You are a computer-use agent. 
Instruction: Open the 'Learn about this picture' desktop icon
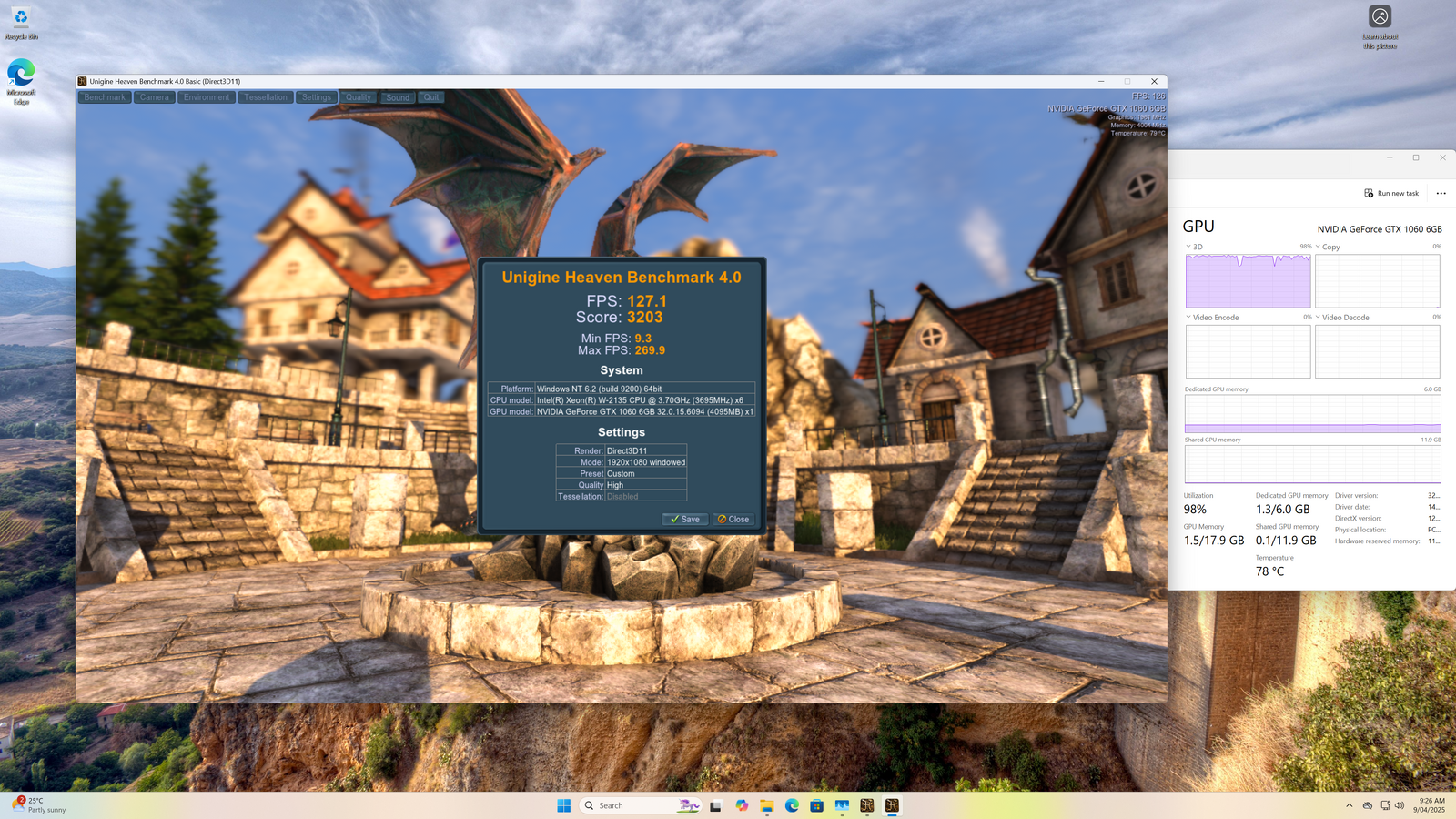coord(1380,27)
